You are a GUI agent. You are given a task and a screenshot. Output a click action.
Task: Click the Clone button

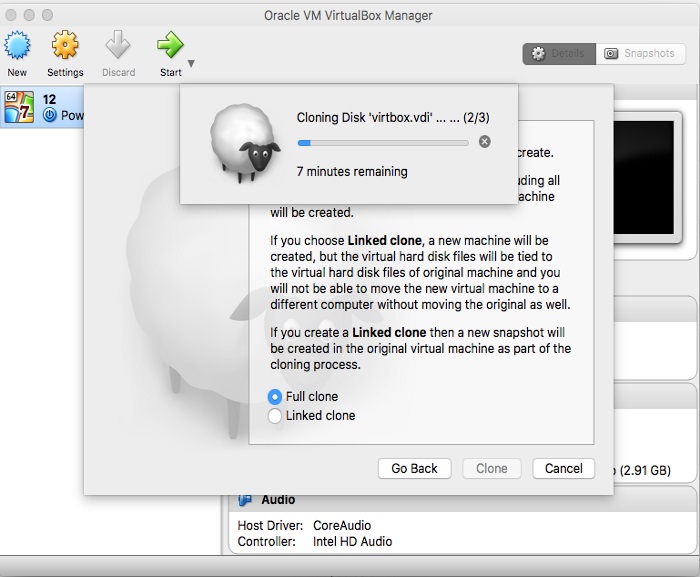[x=491, y=468]
